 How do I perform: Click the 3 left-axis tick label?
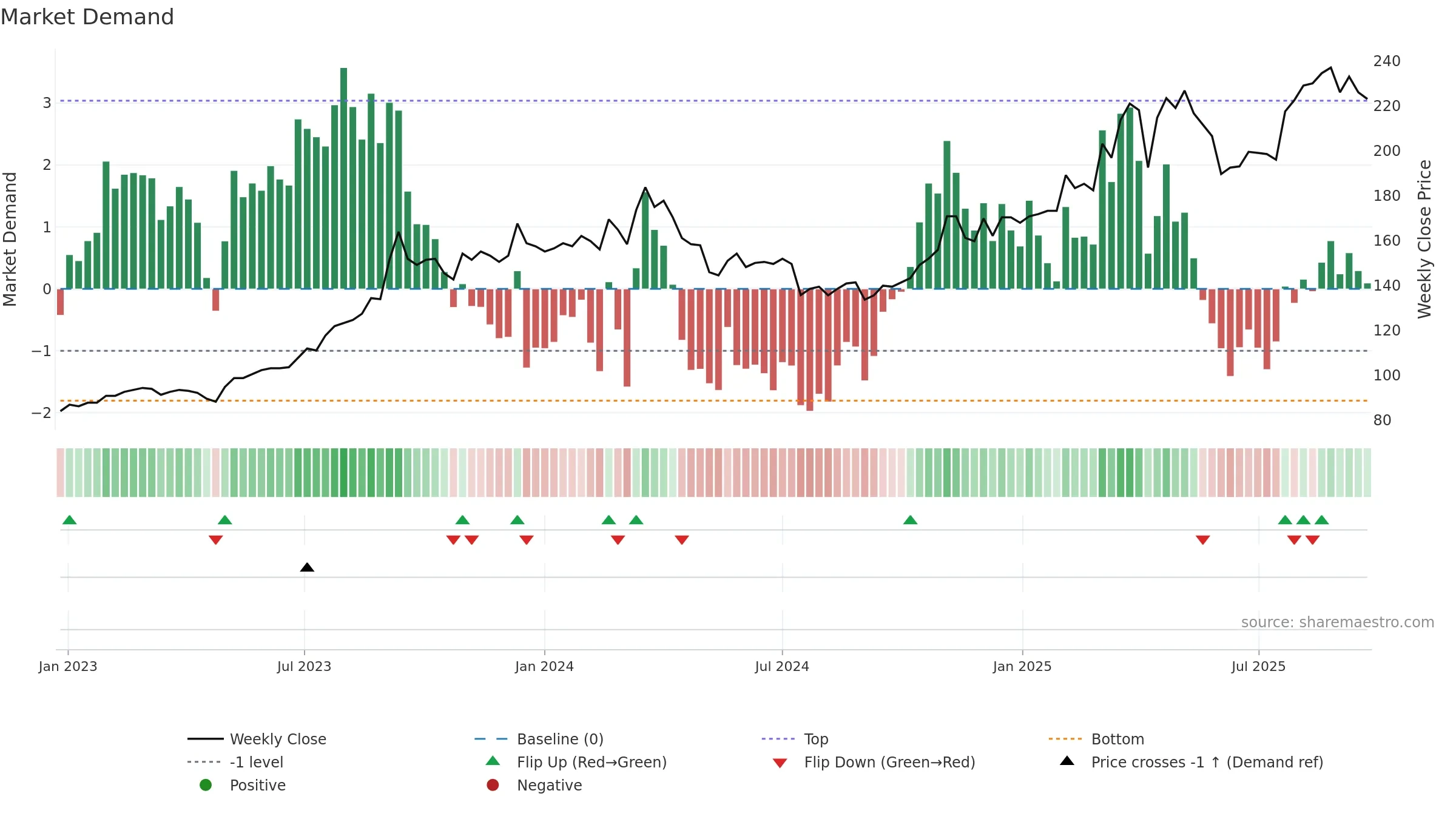(47, 103)
